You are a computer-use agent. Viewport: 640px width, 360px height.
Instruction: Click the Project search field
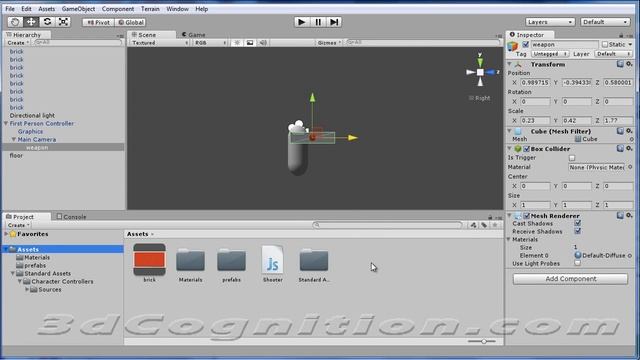(388, 225)
